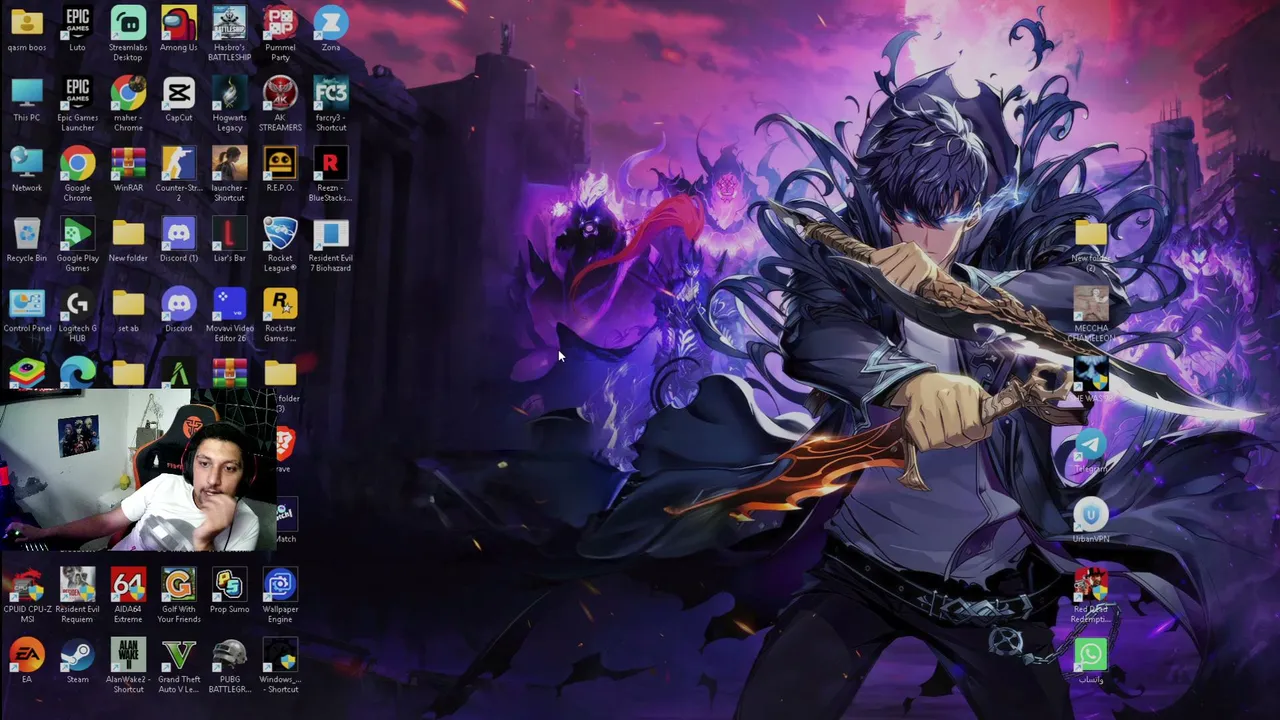This screenshot has width=1280, height=720.
Task: Open the set ab folder
Action: (128, 310)
